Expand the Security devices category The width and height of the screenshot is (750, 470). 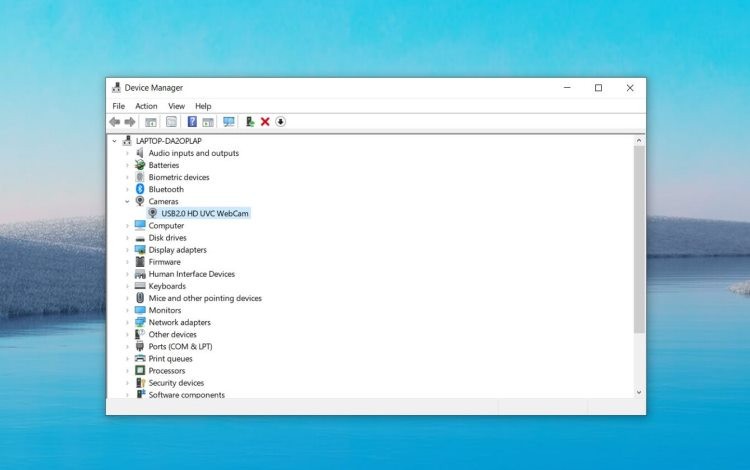click(127, 383)
